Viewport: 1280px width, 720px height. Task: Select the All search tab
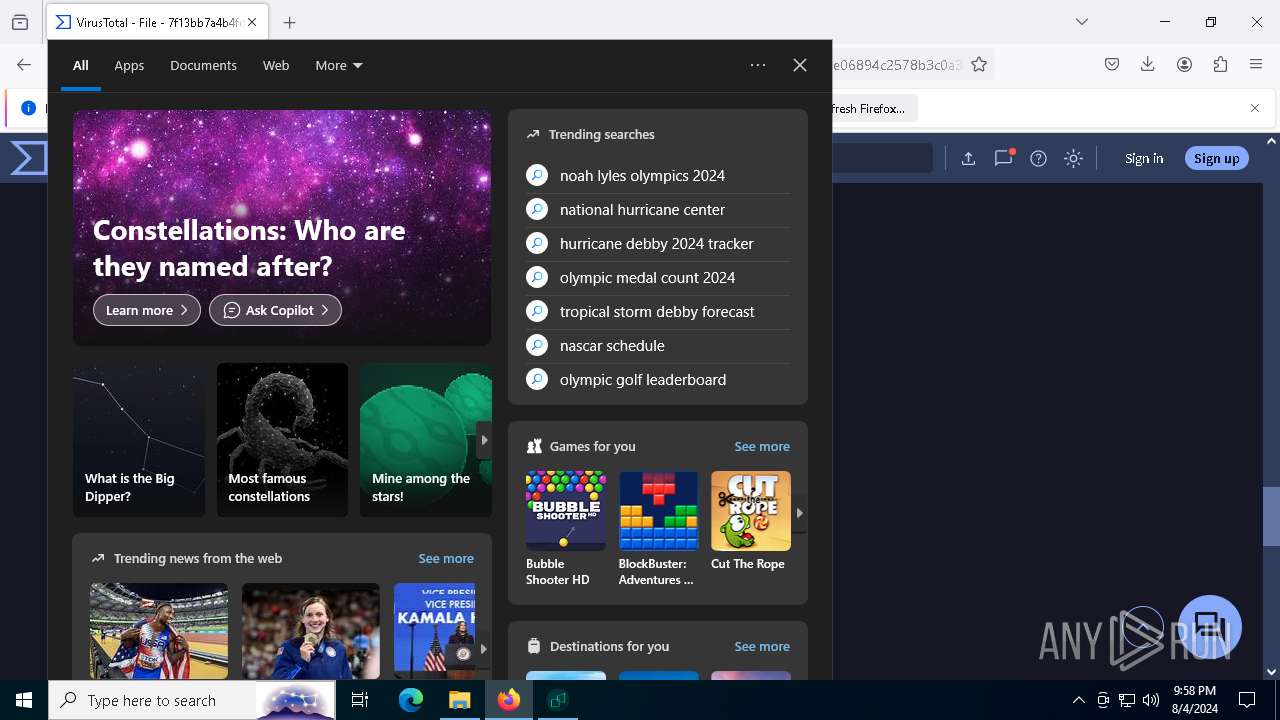pyautogui.click(x=80, y=65)
